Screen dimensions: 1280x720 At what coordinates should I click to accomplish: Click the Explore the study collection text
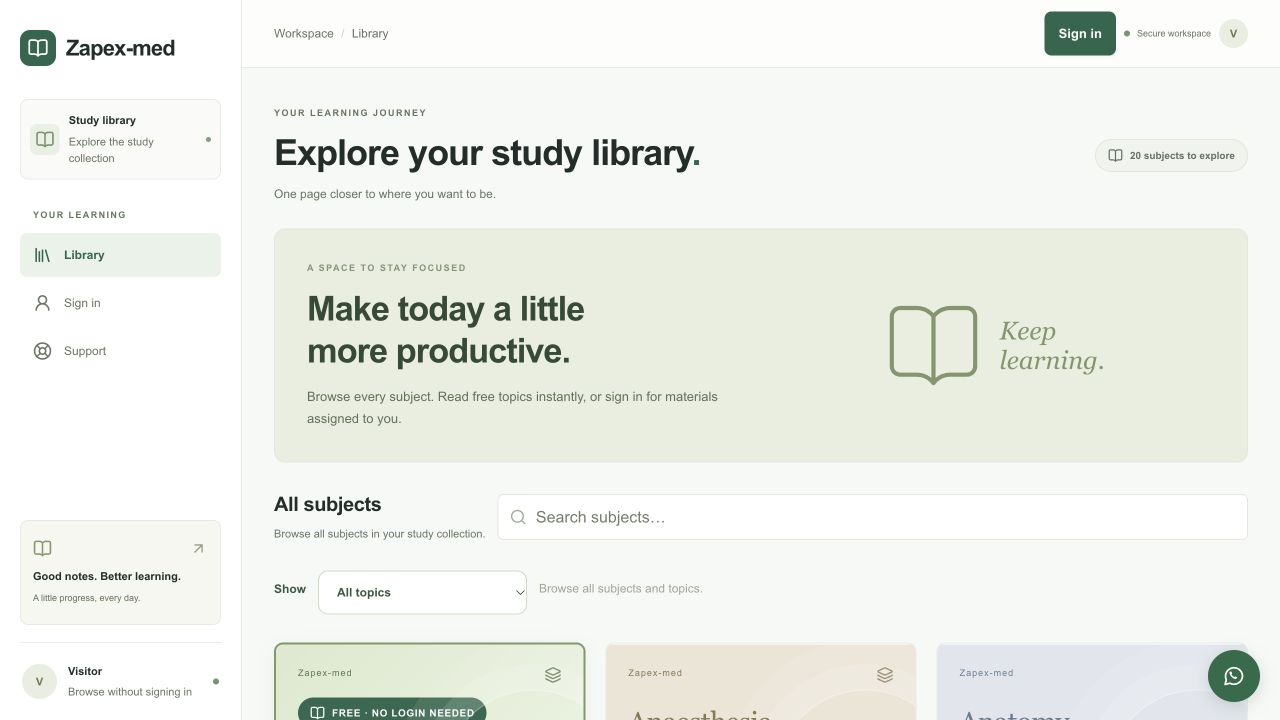[111, 150]
